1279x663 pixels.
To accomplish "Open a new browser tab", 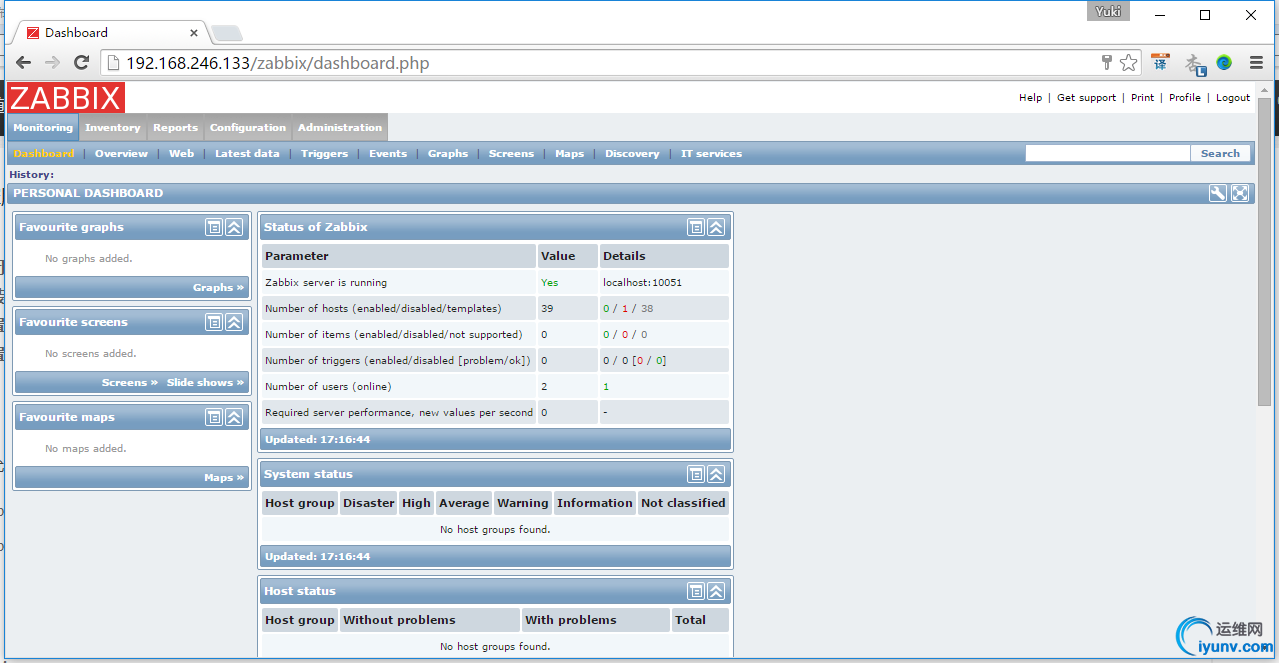I will point(225,33).
